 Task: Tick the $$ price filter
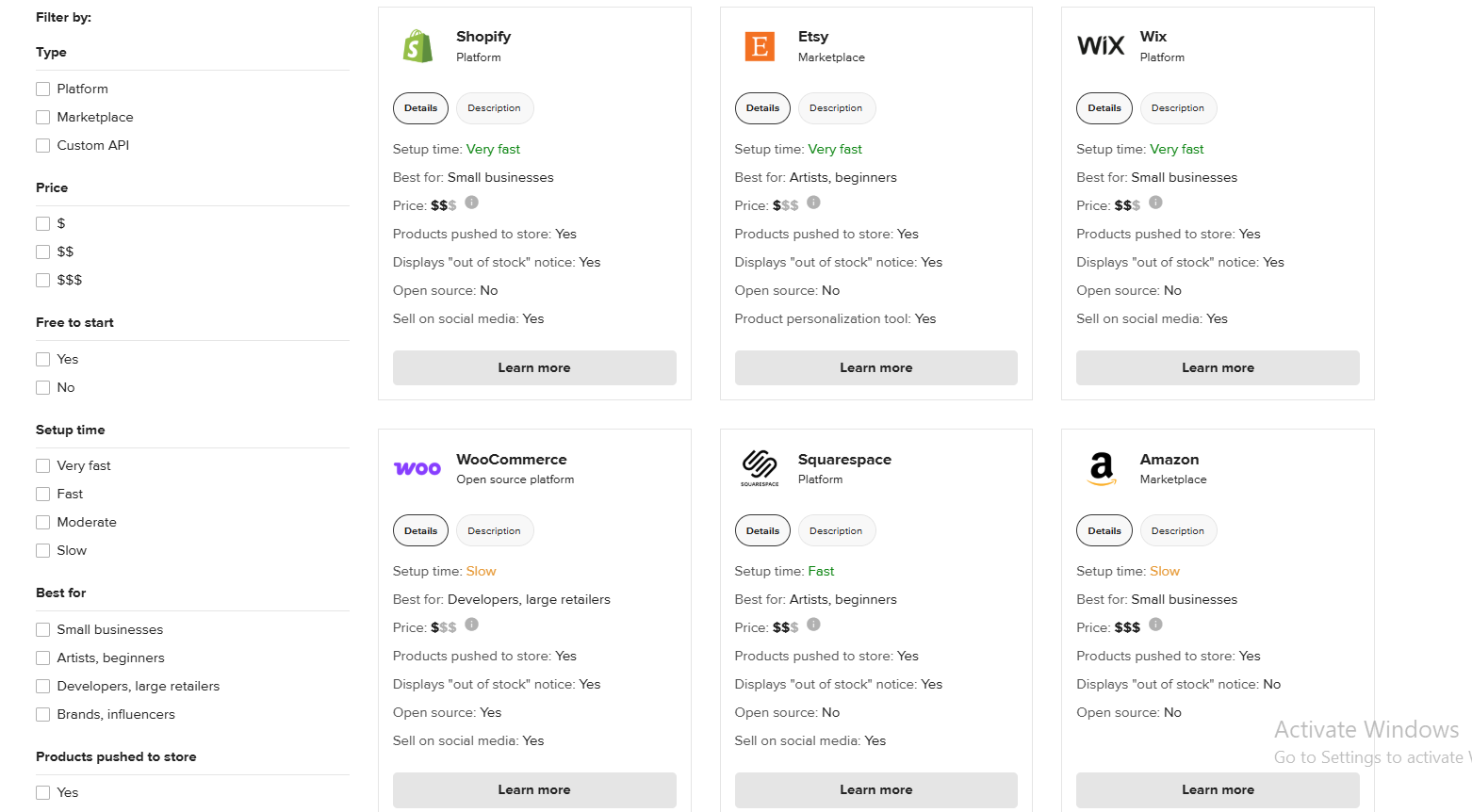pos(42,252)
